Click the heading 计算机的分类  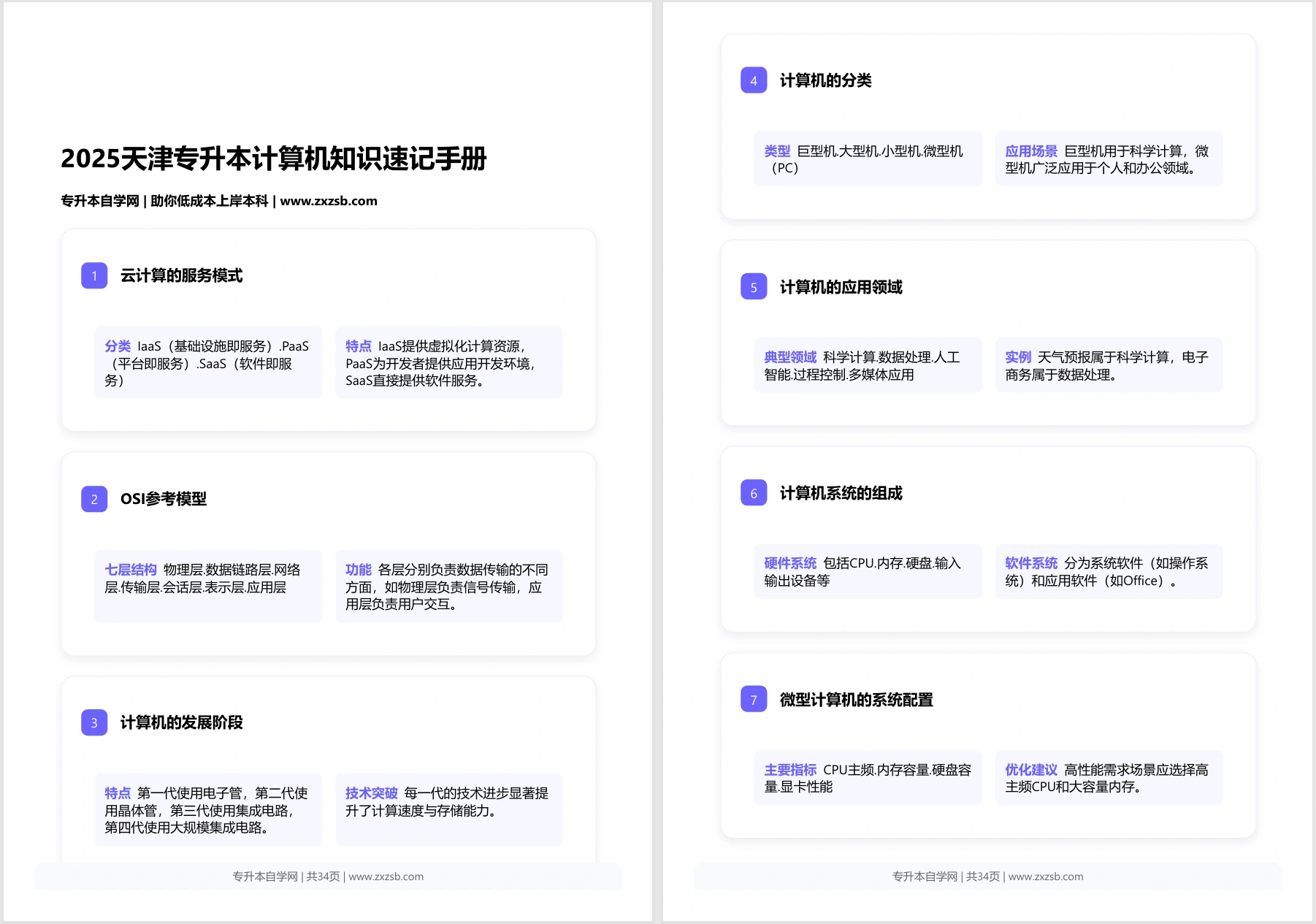click(825, 80)
